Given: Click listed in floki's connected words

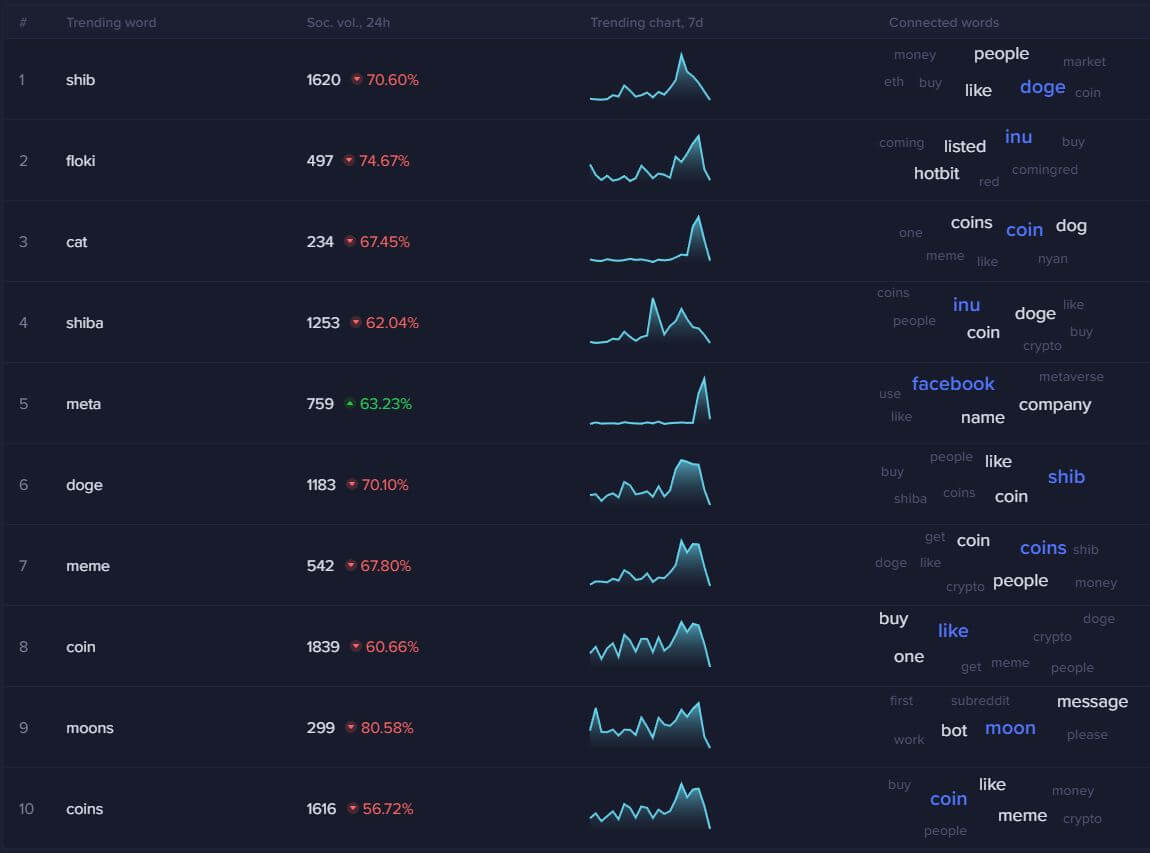Looking at the screenshot, I should pos(964,147).
